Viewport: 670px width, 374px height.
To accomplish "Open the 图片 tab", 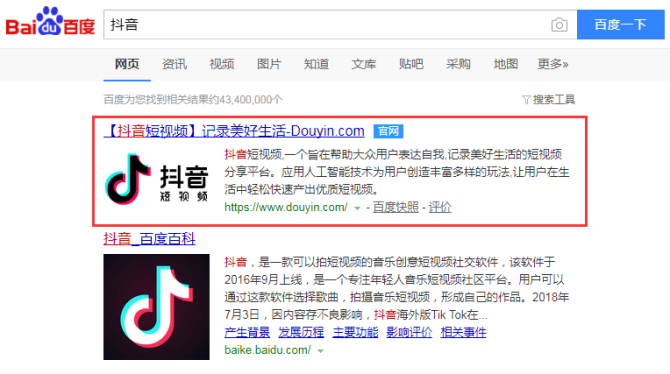I will point(269,64).
